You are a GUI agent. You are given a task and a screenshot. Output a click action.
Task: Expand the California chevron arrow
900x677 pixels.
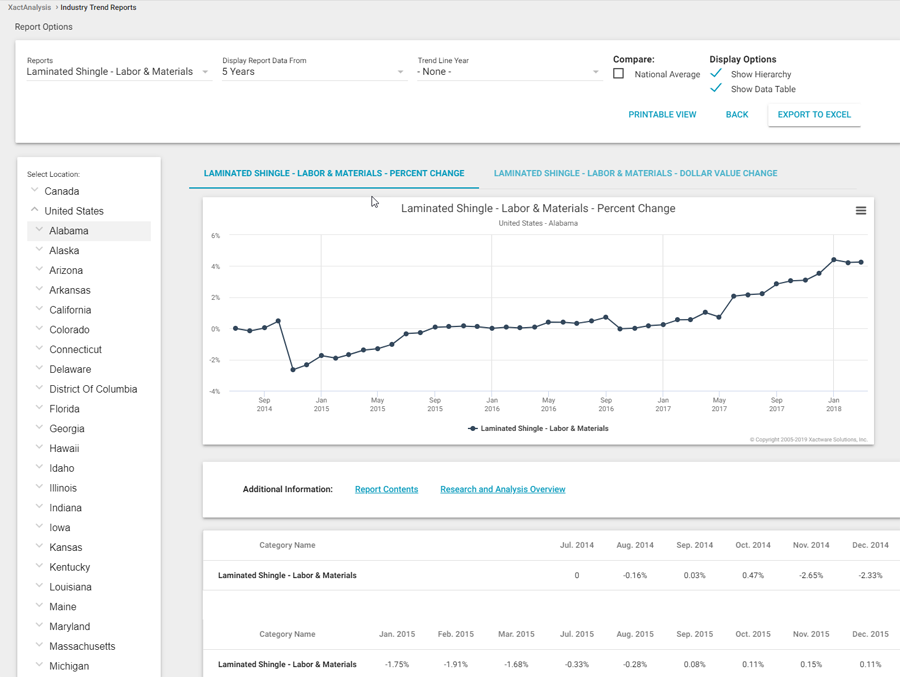pyautogui.click(x=40, y=309)
